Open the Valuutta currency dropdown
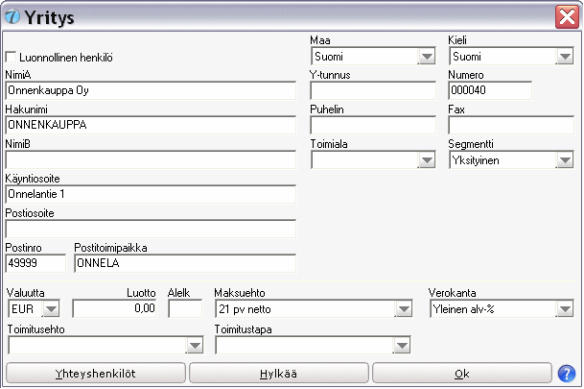Image resolution: width=584 pixels, height=389 pixels. (51, 309)
